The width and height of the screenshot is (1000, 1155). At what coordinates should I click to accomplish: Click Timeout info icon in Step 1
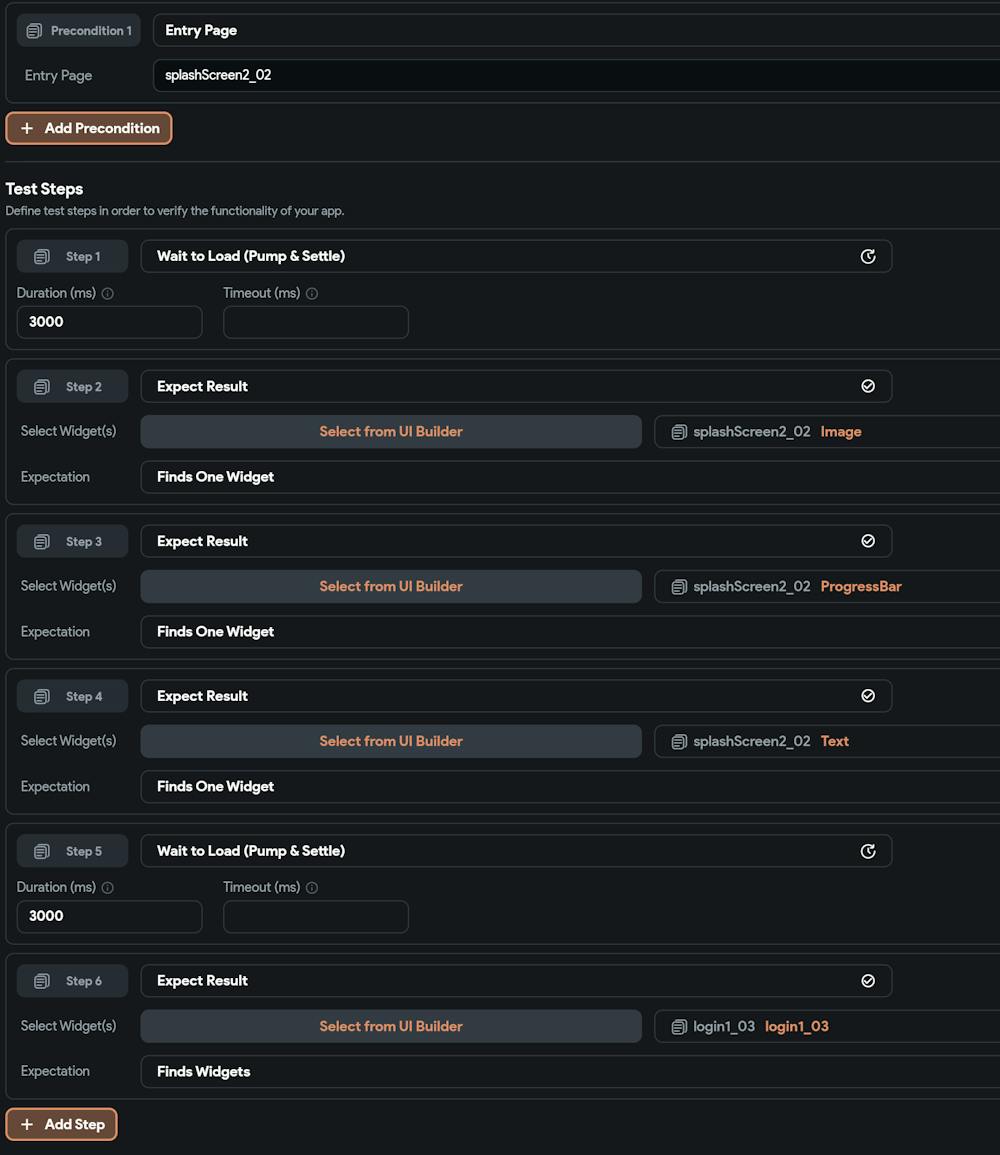click(312, 294)
